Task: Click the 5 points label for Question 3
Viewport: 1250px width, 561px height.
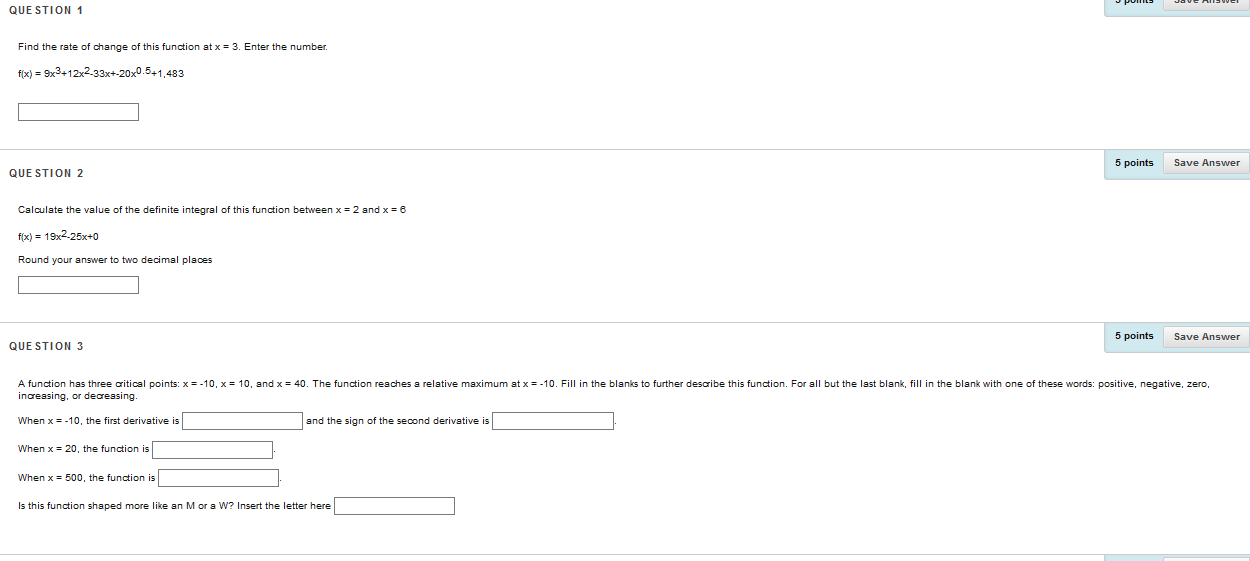Action: [x=1134, y=336]
